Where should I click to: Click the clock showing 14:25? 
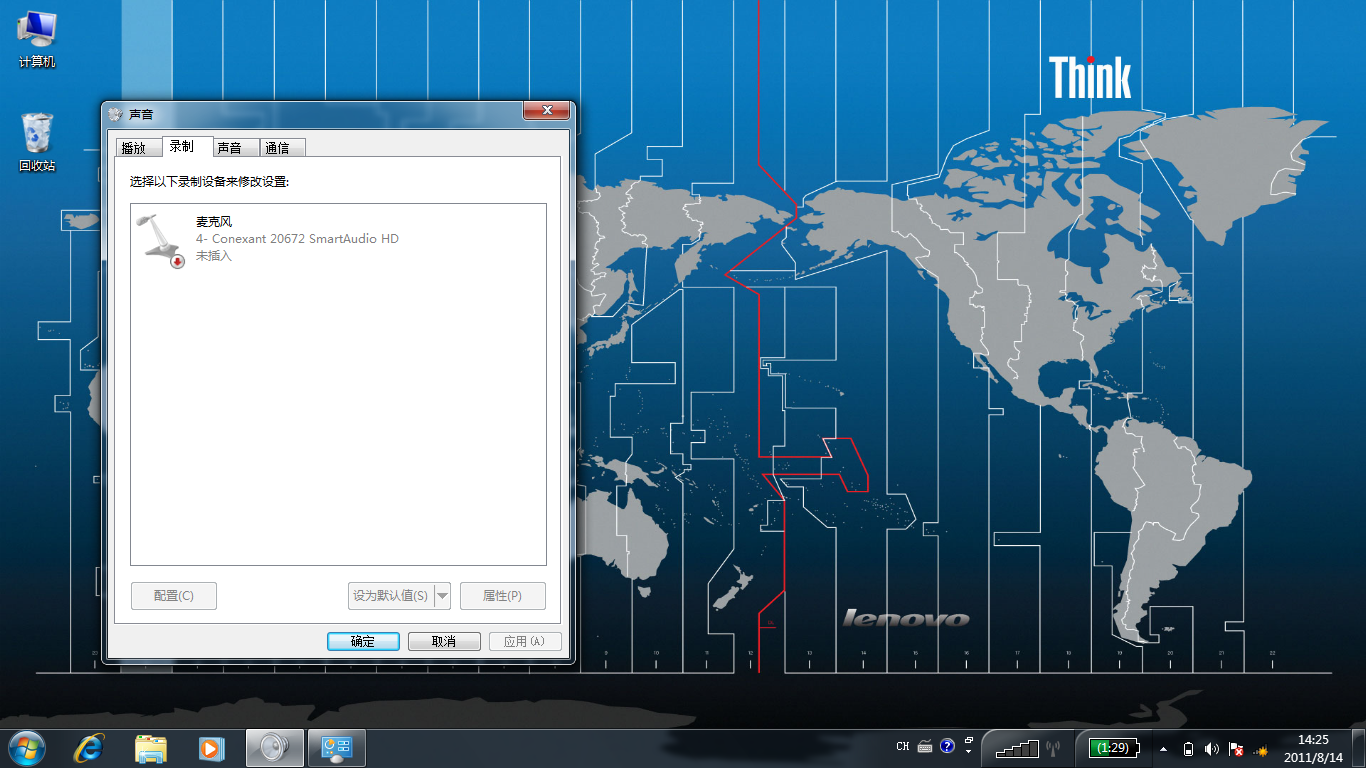point(1313,740)
